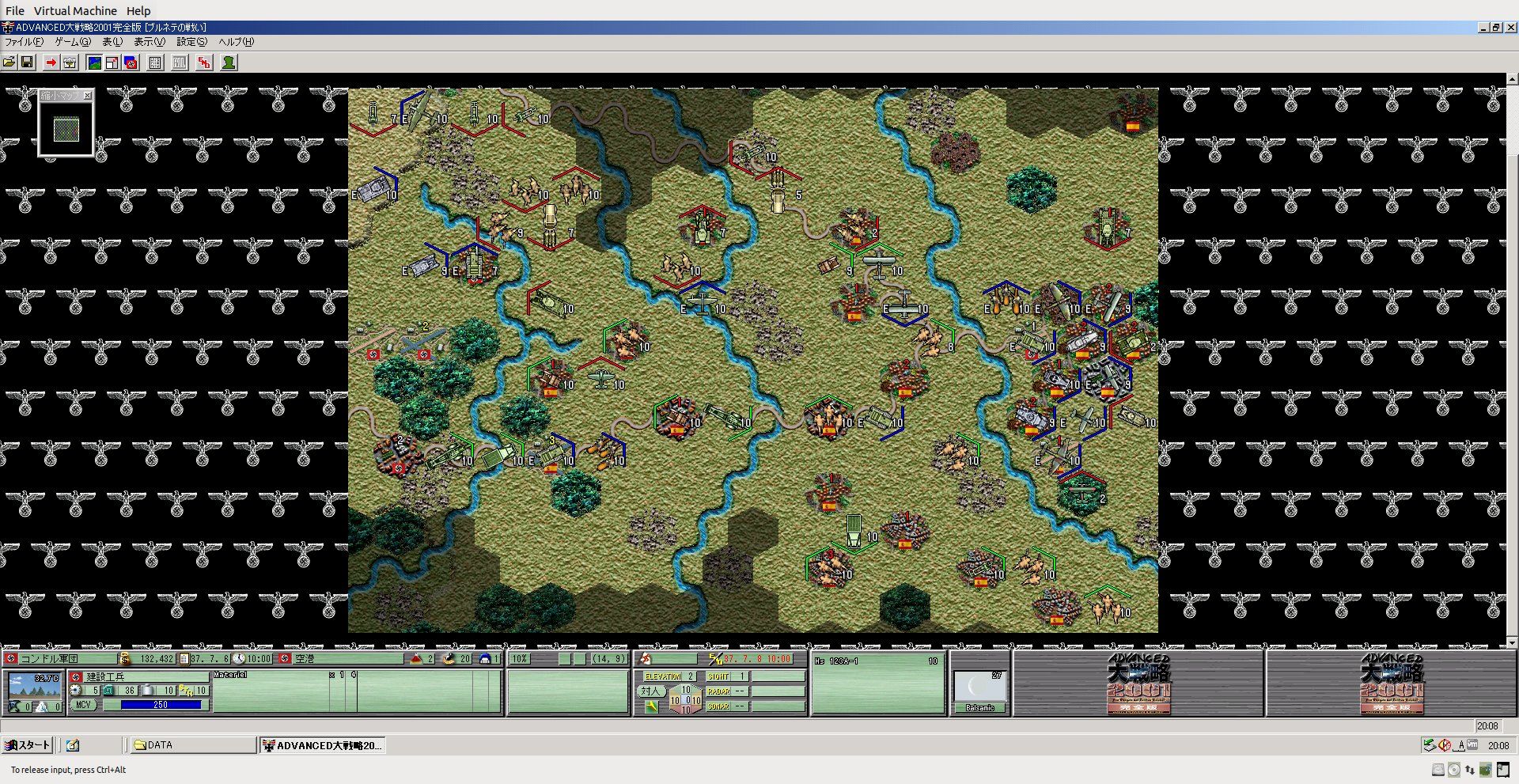Click the clock icon beside 10:00
This screenshot has height=784, width=1519.
[238, 658]
